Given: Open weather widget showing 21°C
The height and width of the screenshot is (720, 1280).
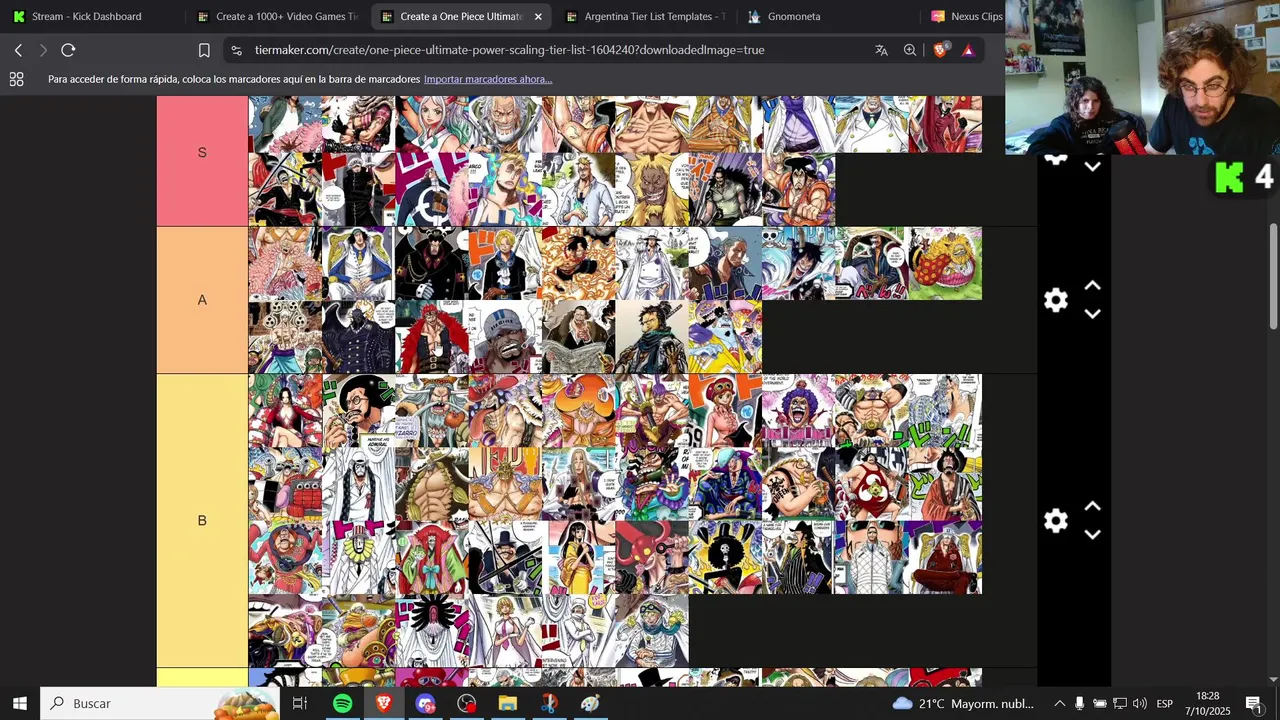Looking at the screenshot, I should coord(963,703).
